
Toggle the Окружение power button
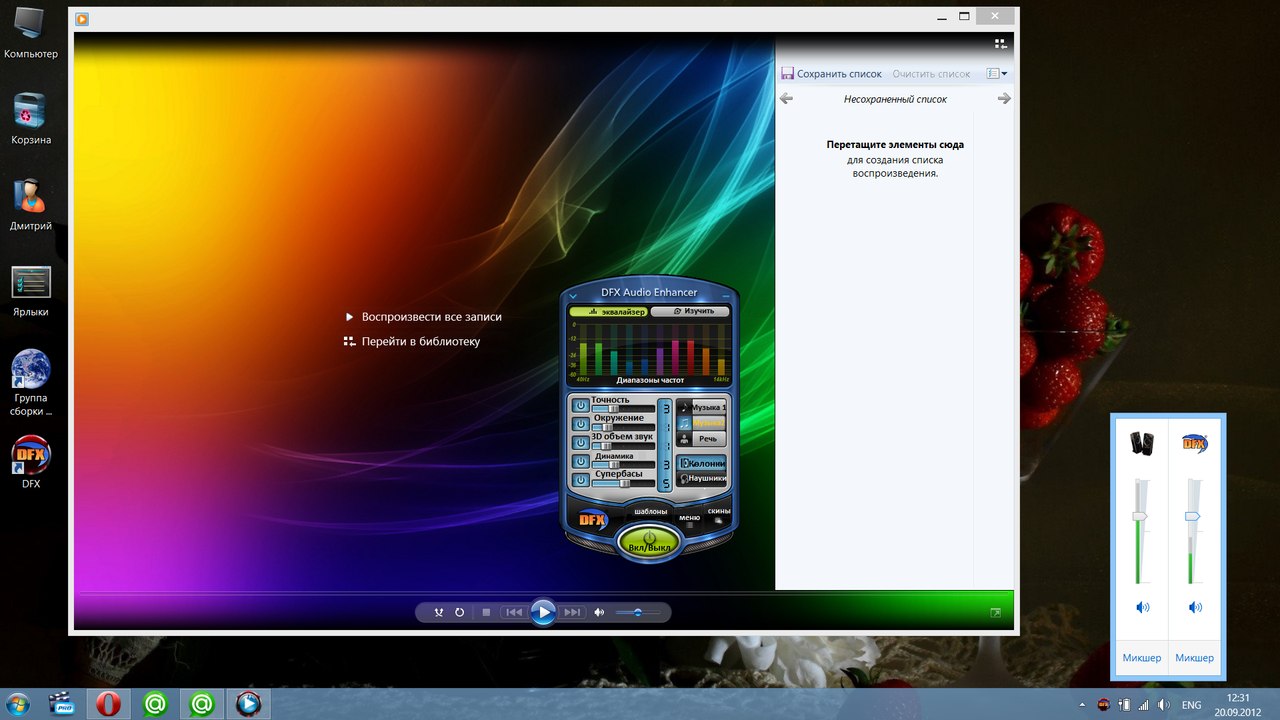(x=580, y=424)
